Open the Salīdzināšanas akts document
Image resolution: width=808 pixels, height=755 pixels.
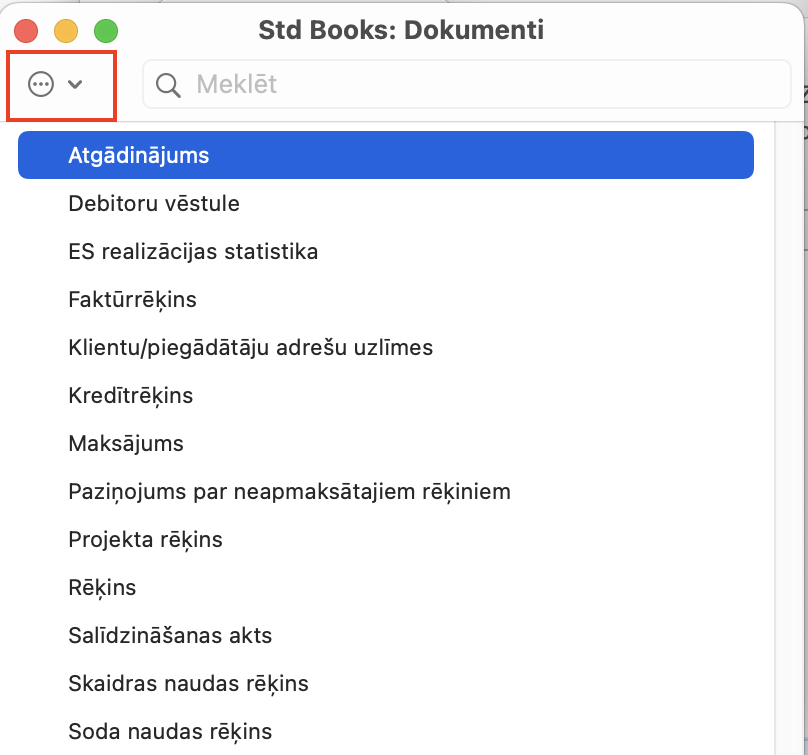click(170, 636)
